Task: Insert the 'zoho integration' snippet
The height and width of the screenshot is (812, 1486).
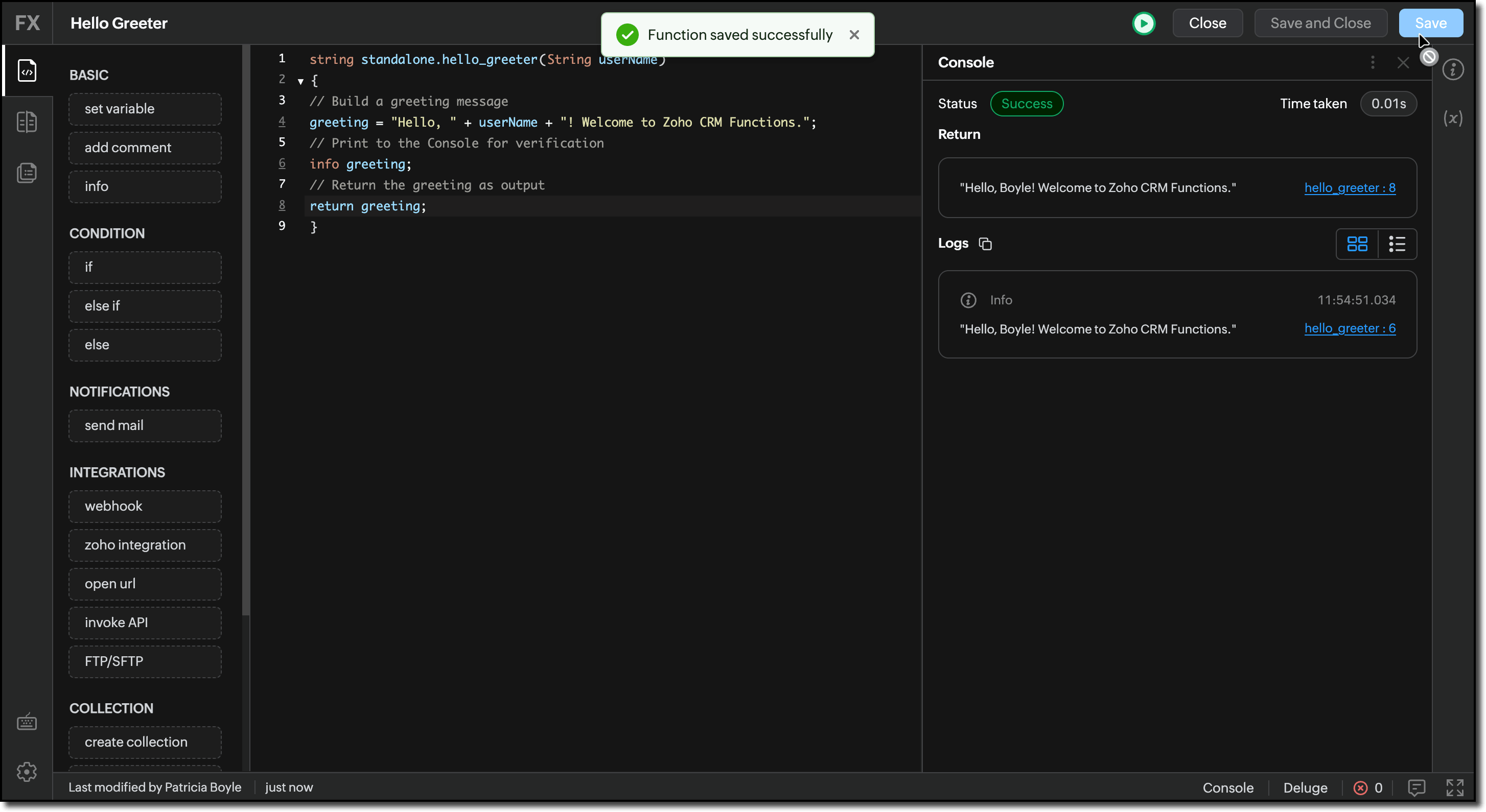Action: pos(145,545)
